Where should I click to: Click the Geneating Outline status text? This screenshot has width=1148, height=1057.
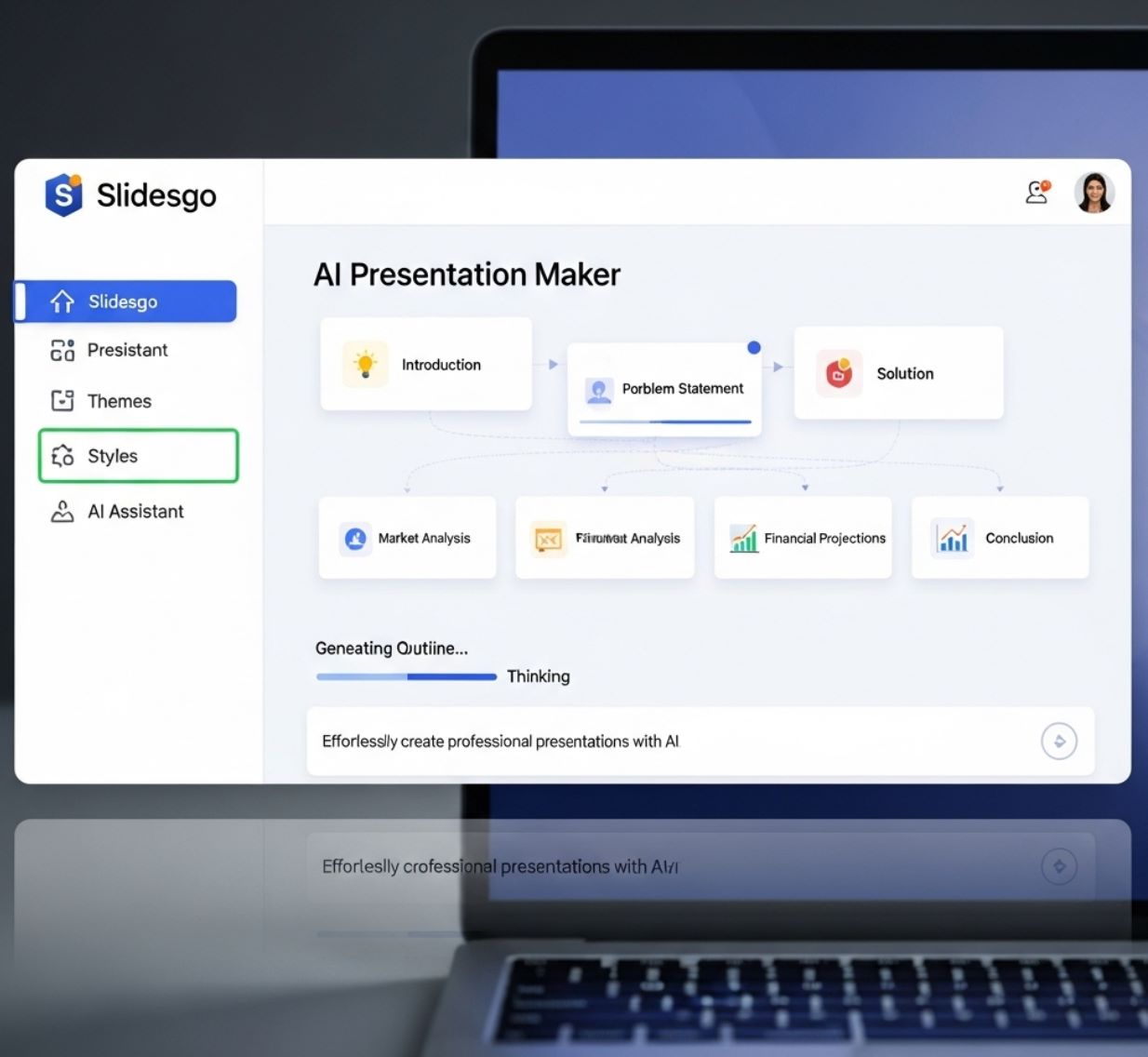tap(392, 649)
